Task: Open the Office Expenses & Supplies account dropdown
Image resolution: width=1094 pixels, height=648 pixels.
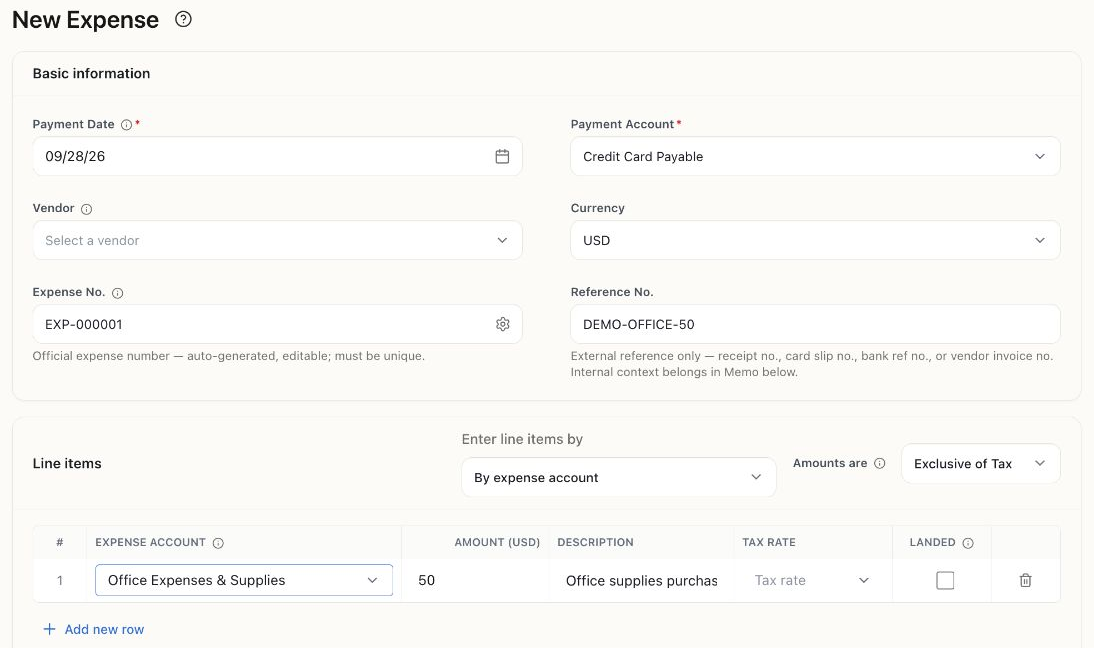Action: tap(243, 580)
